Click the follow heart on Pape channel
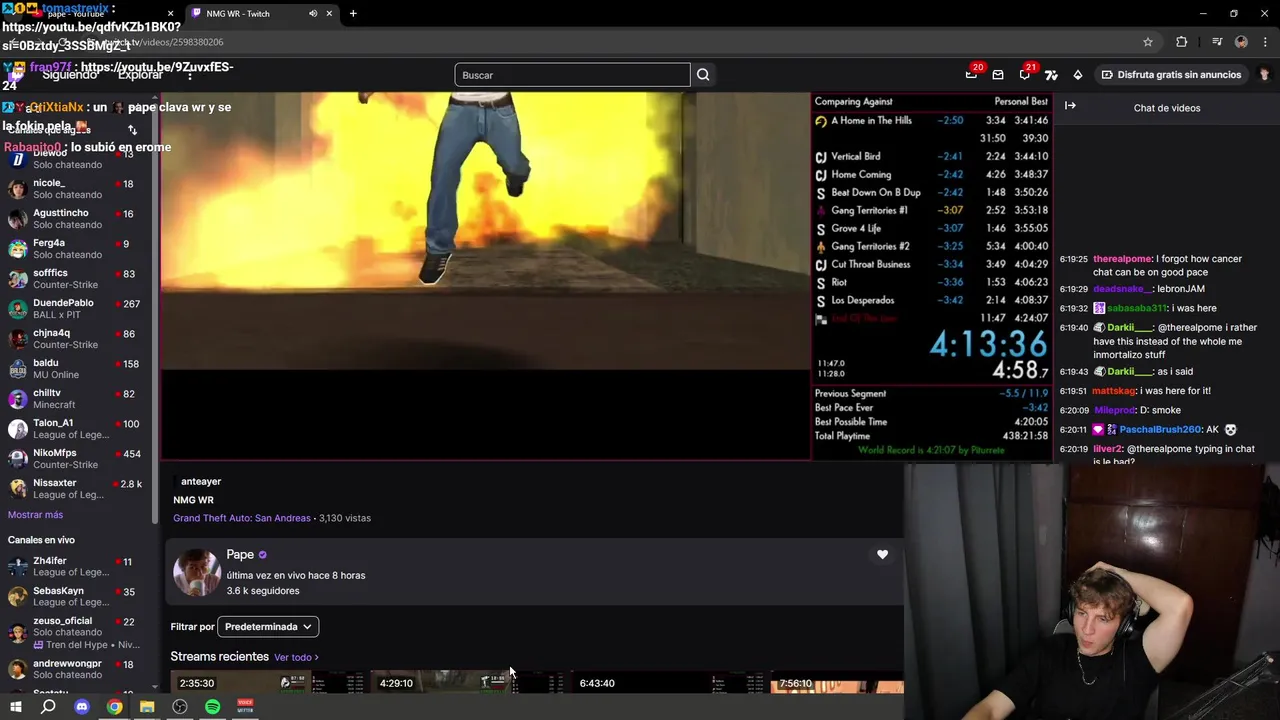Viewport: 1280px width, 720px height. tap(882, 555)
